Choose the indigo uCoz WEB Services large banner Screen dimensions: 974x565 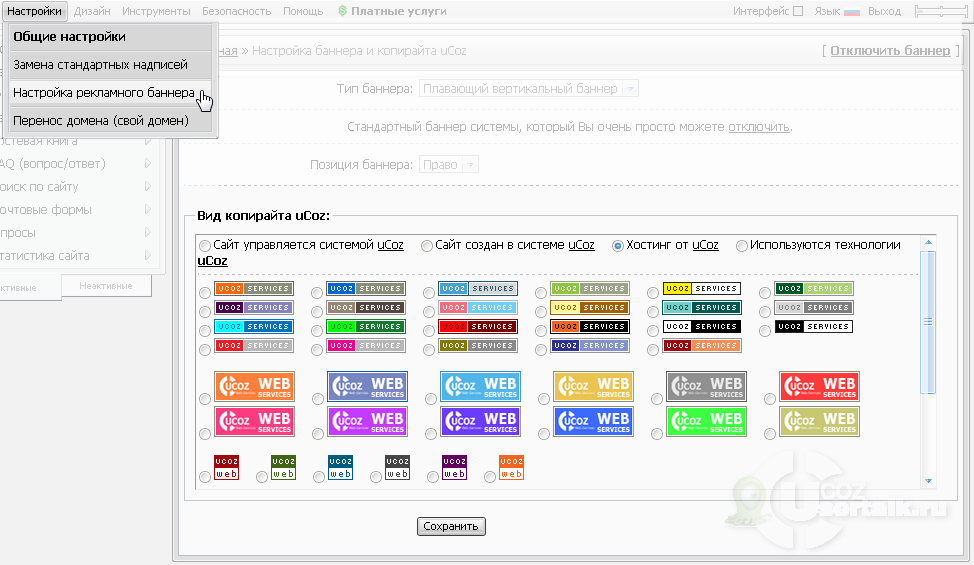pos(480,421)
